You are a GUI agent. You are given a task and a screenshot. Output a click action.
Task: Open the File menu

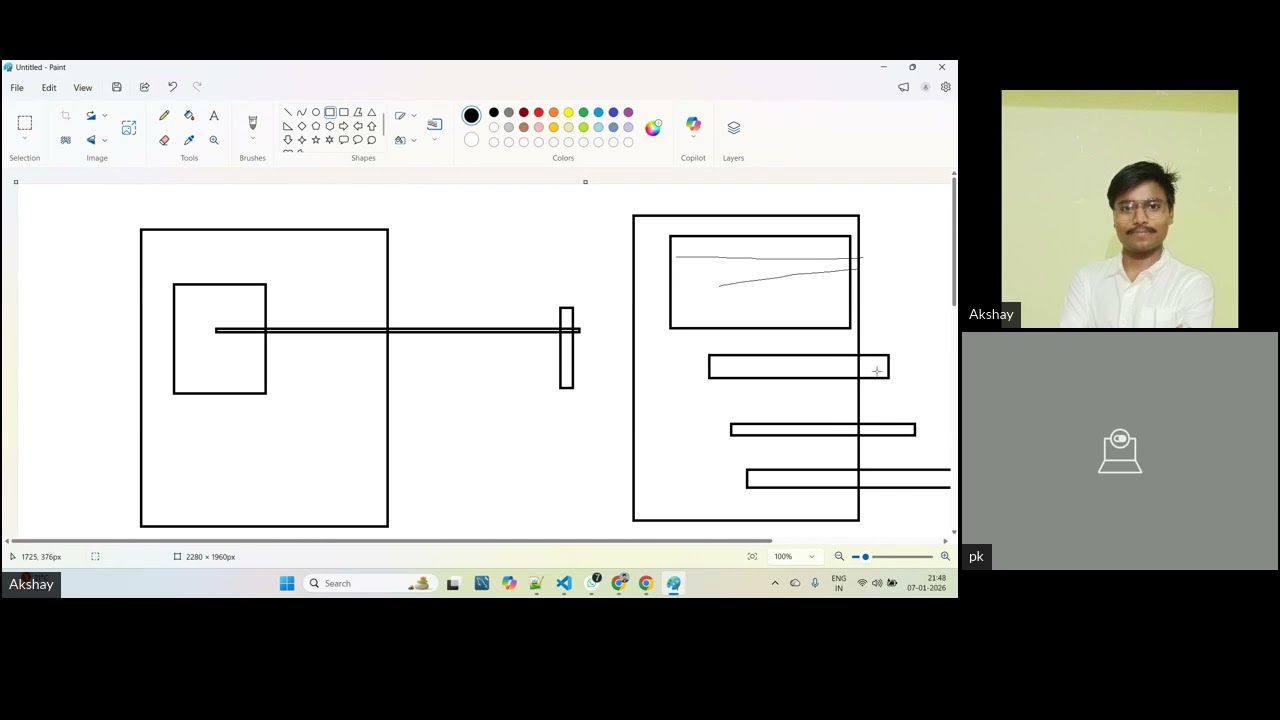click(17, 88)
